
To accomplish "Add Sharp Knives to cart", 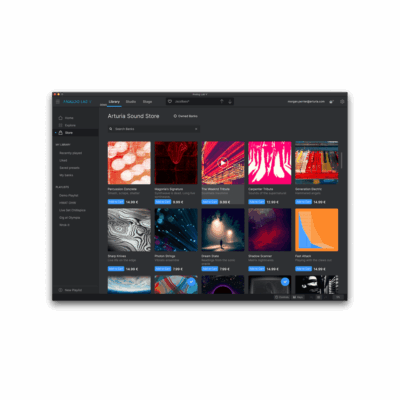I will pos(116,269).
